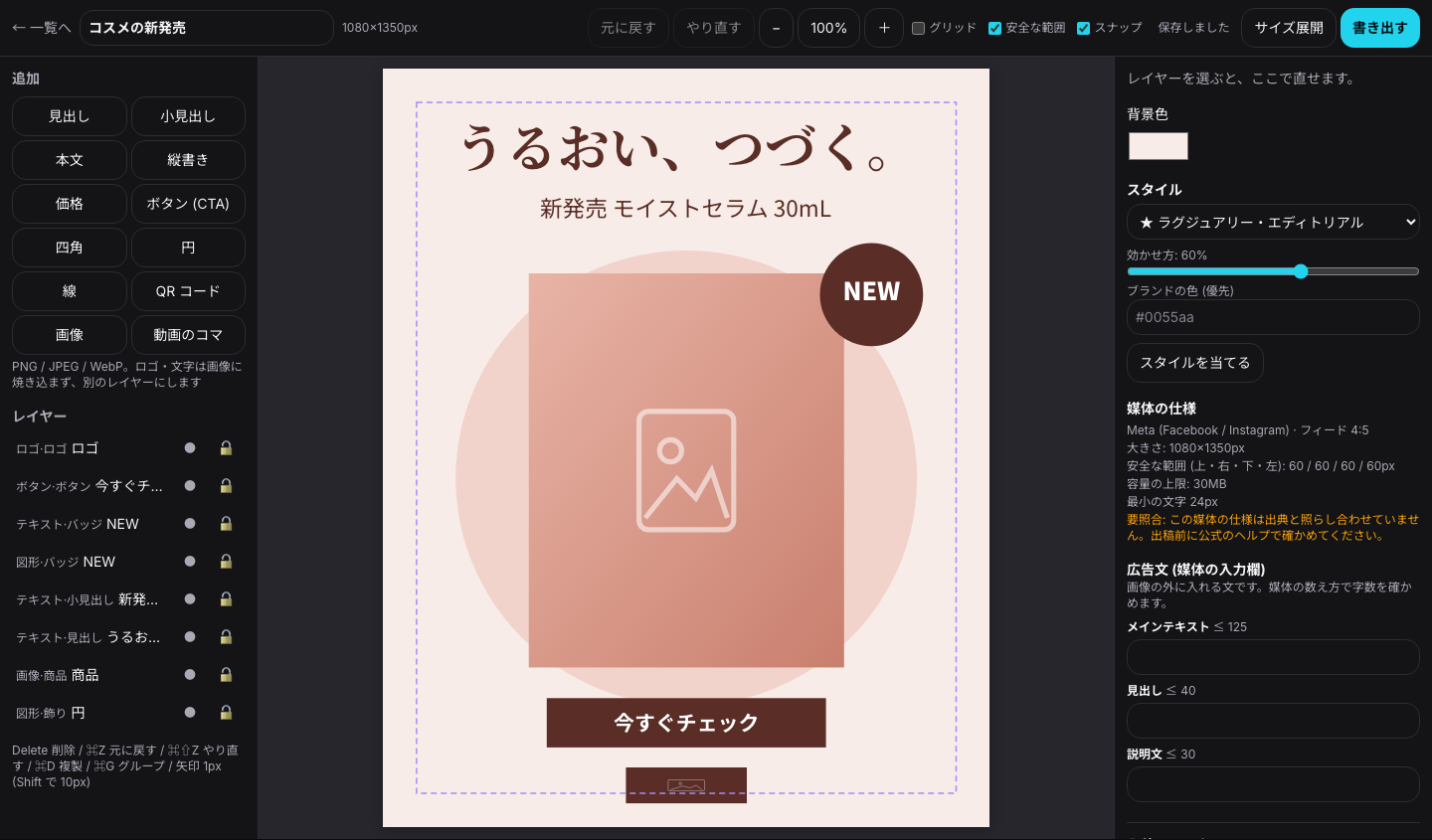Click the 書き出す export button
This screenshot has height=840, width=1432.
point(1380,28)
